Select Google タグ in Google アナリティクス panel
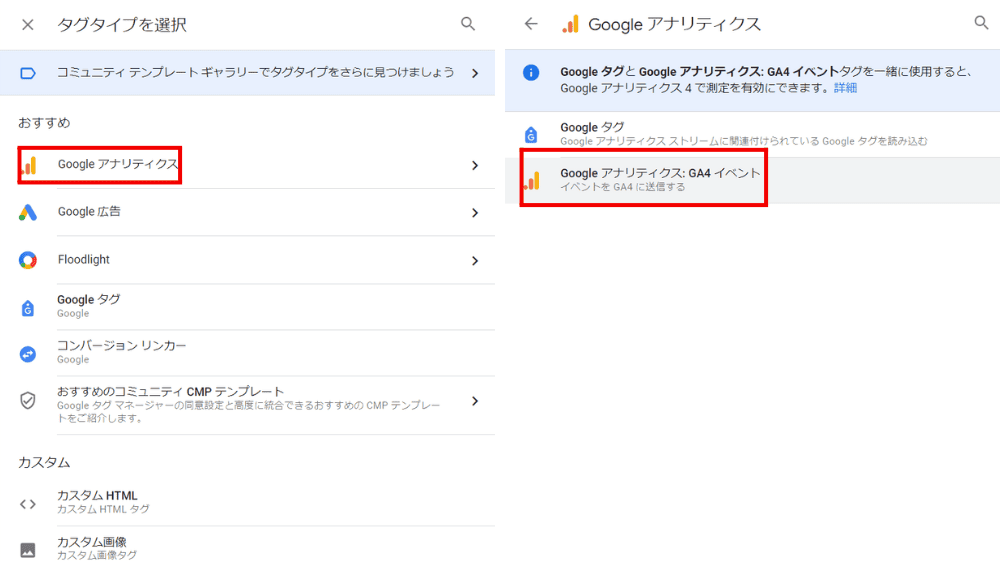Viewport: 1000px width, 562px height. 753,135
